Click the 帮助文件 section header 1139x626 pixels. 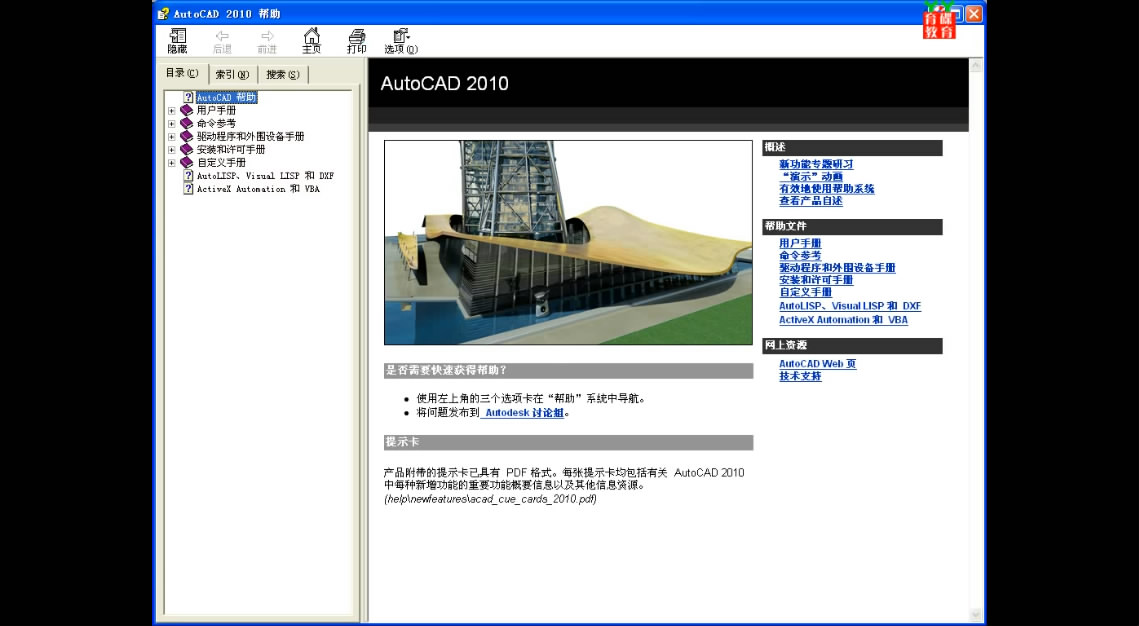[x=852, y=227]
